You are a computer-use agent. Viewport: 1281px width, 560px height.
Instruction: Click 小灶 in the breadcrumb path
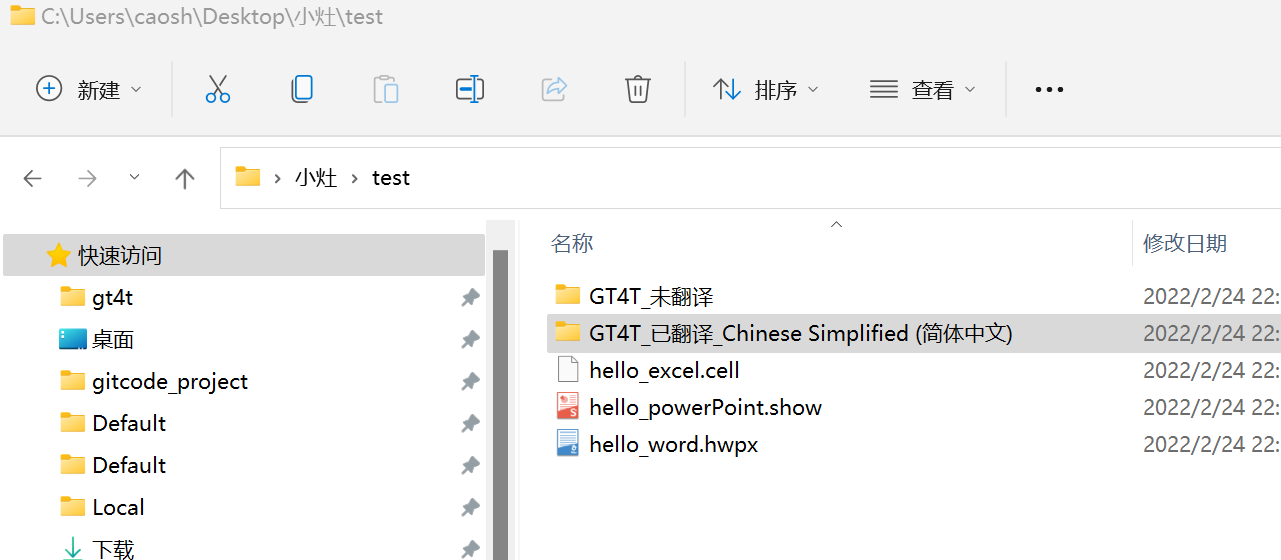pos(315,178)
